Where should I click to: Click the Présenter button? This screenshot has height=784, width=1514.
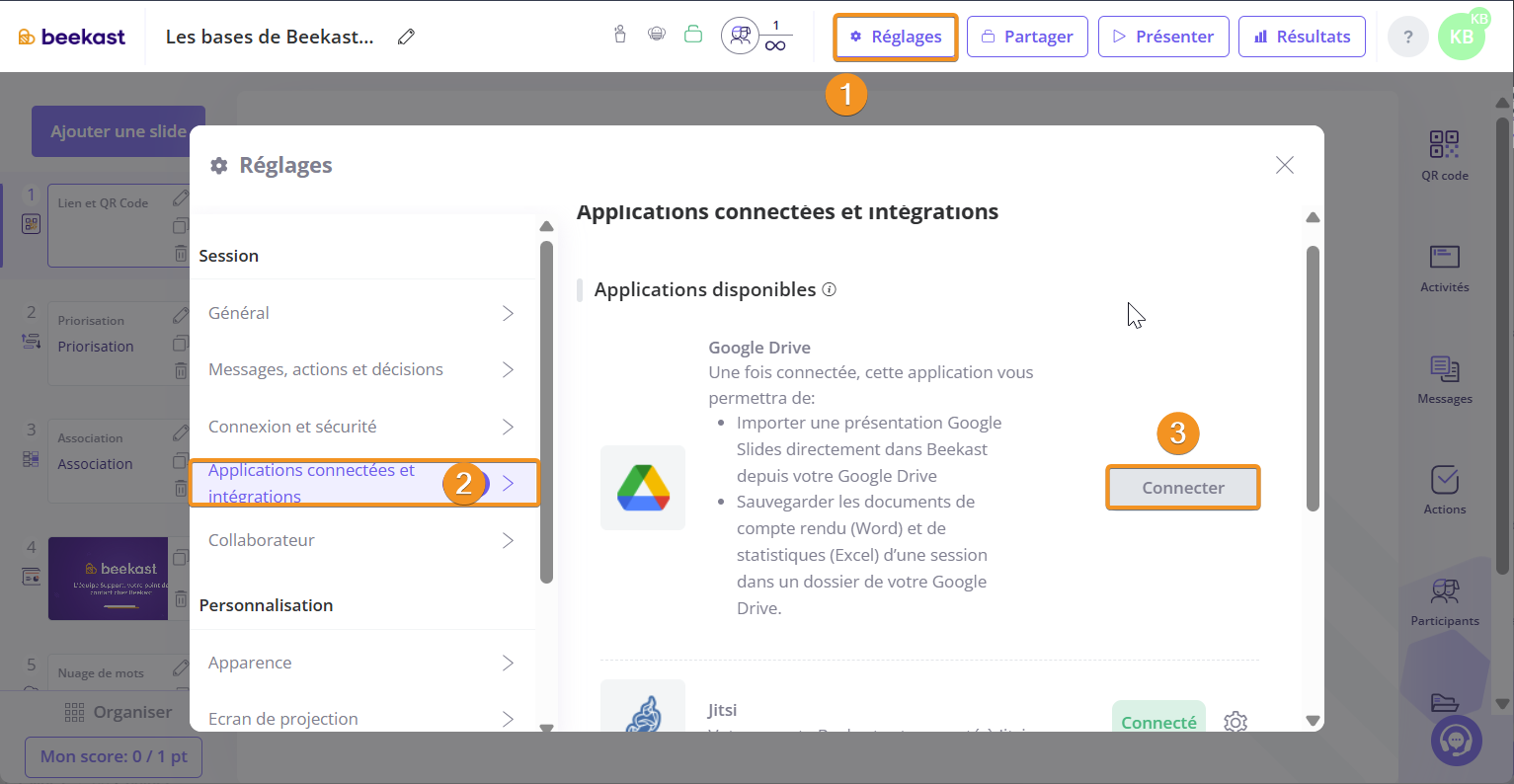(x=1163, y=37)
